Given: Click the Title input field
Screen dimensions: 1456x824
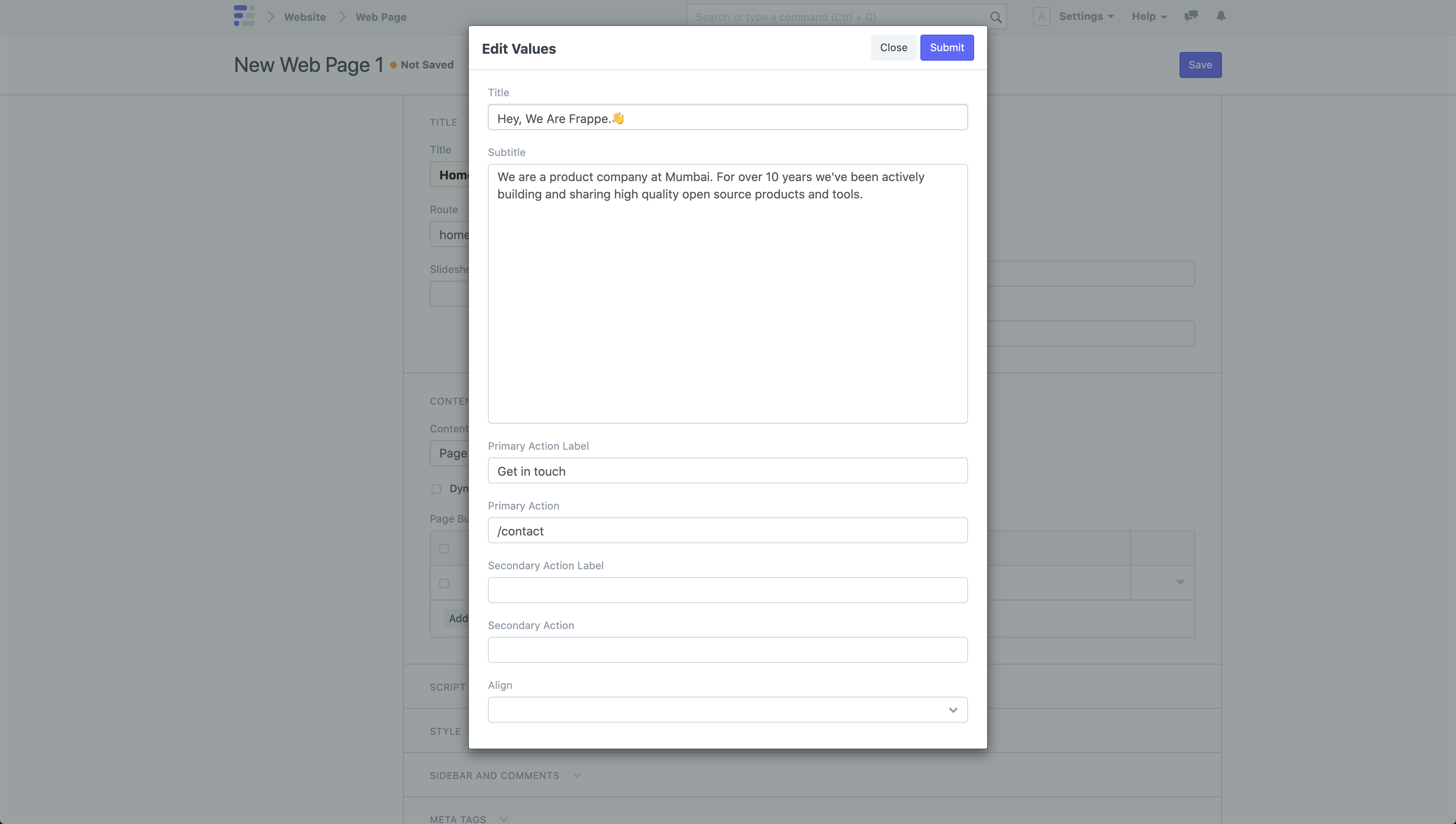Looking at the screenshot, I should [728, 117].
